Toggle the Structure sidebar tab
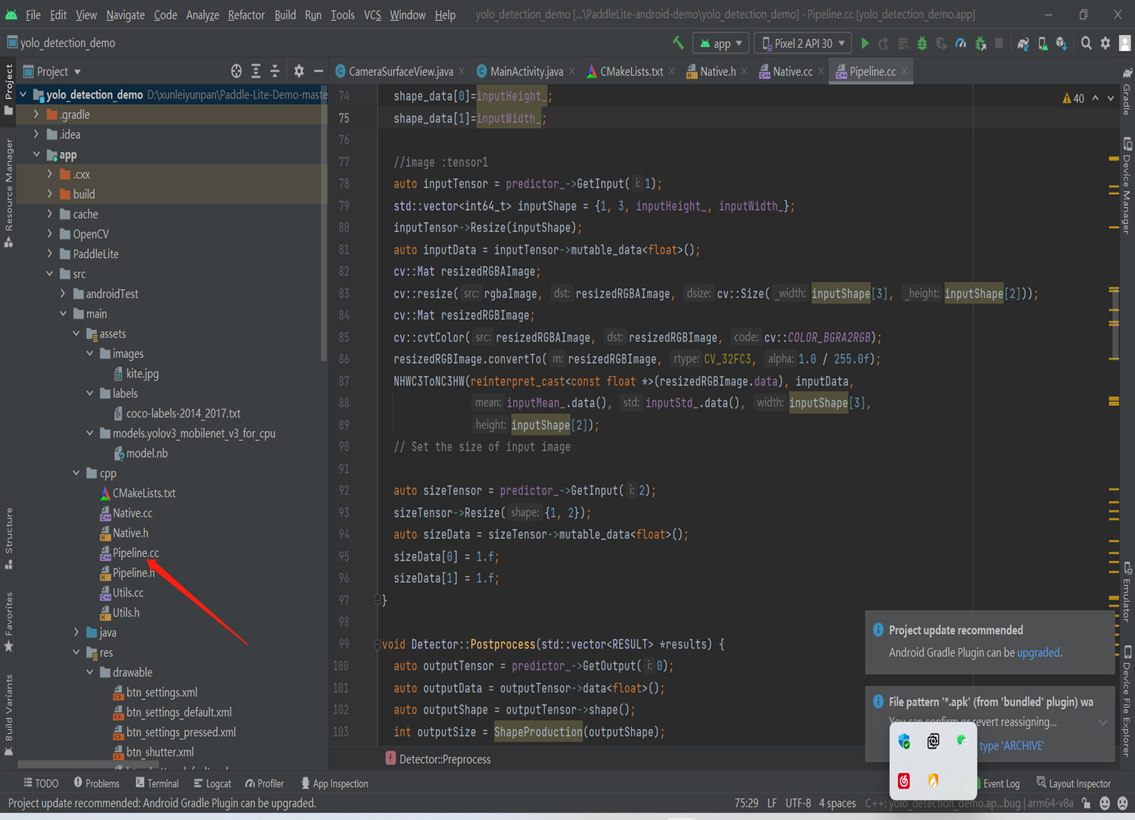 pyautogui.click(x=9, y=538)
